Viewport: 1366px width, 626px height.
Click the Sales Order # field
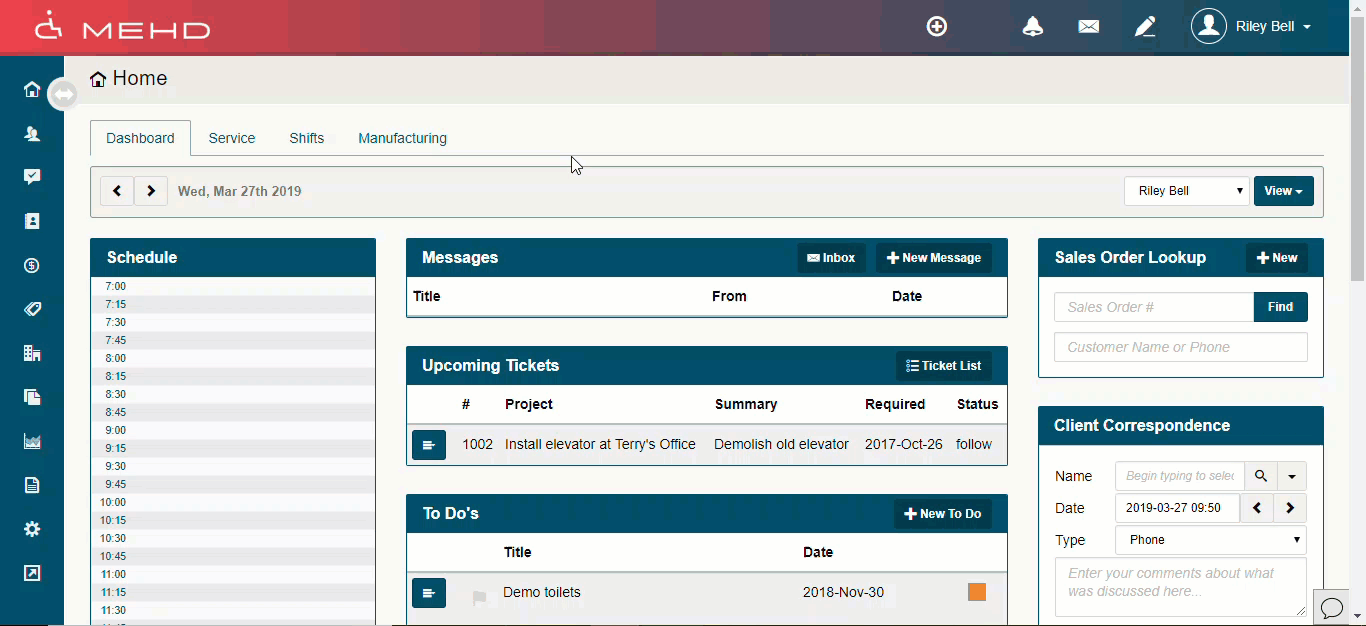(1154, 307)
